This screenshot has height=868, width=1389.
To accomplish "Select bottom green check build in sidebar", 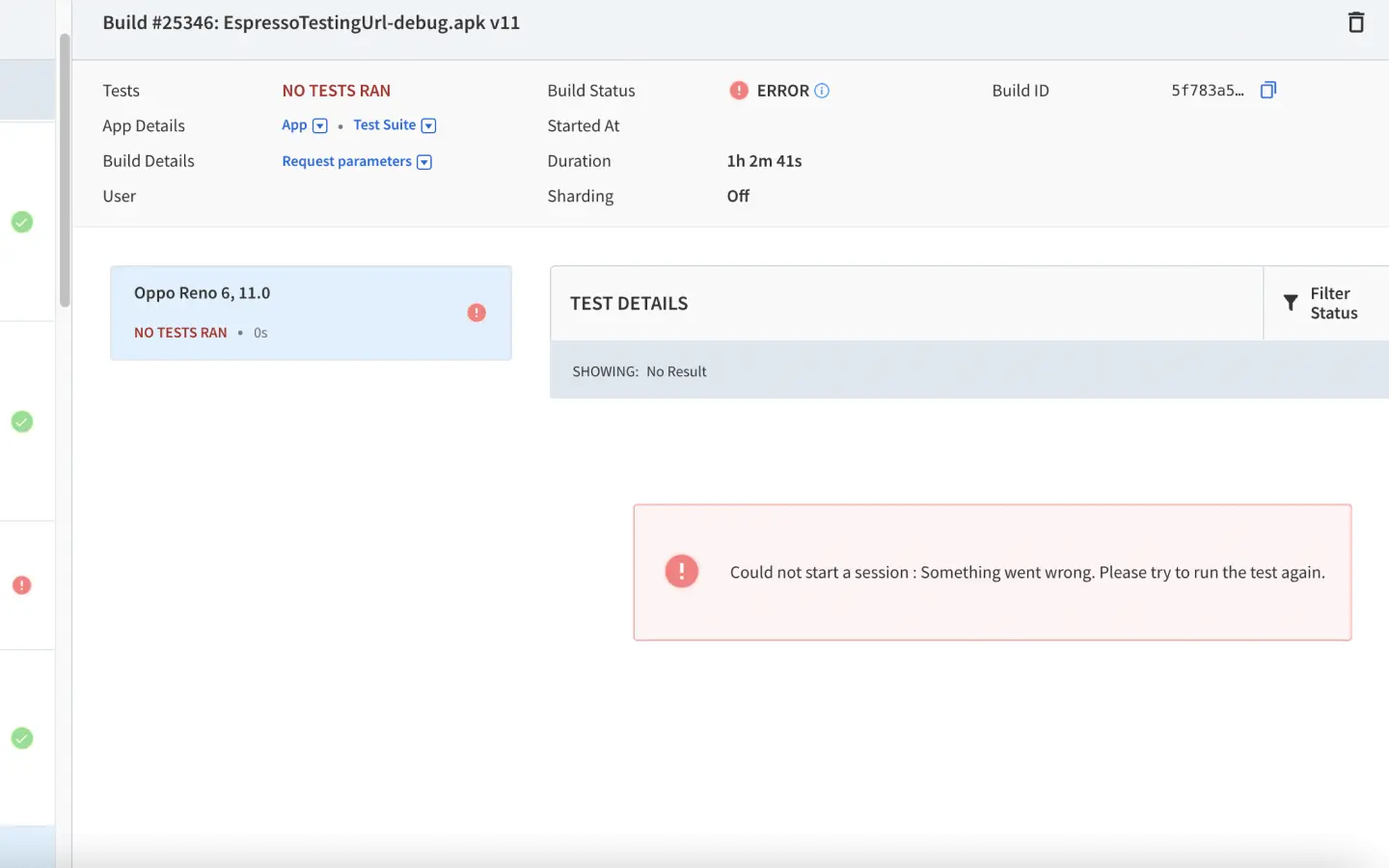I will click(x=21, y=738).
